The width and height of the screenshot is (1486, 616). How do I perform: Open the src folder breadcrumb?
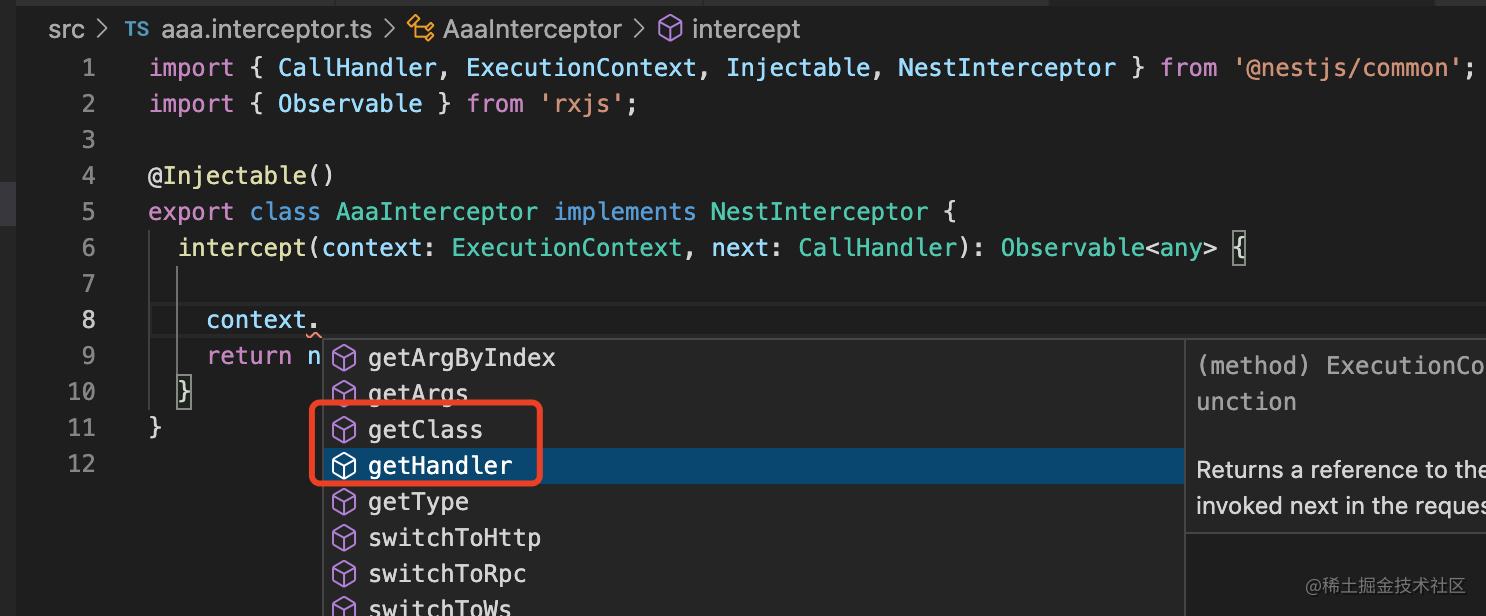(x=66, y=30)
